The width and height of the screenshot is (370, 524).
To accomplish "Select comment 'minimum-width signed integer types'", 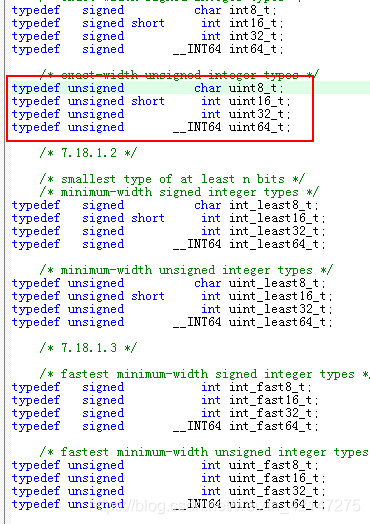I will tap(179, 192).
